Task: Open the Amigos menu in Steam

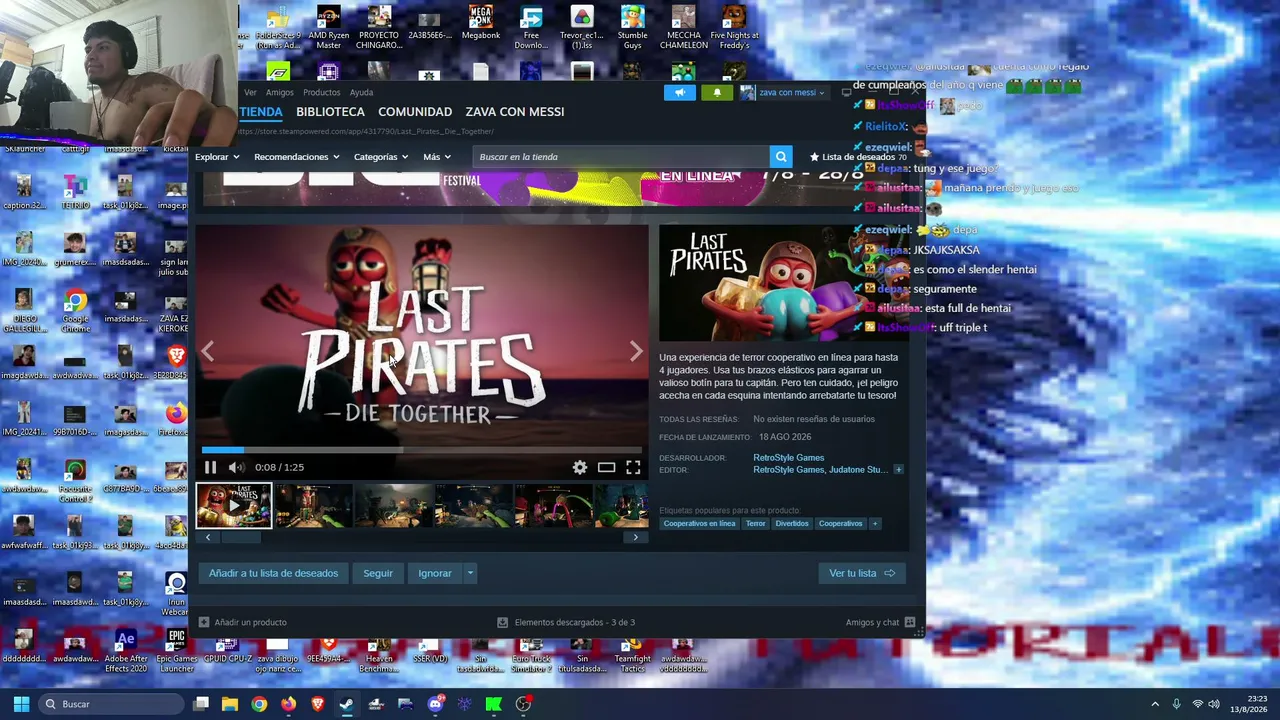Action: tap(280, 92)
